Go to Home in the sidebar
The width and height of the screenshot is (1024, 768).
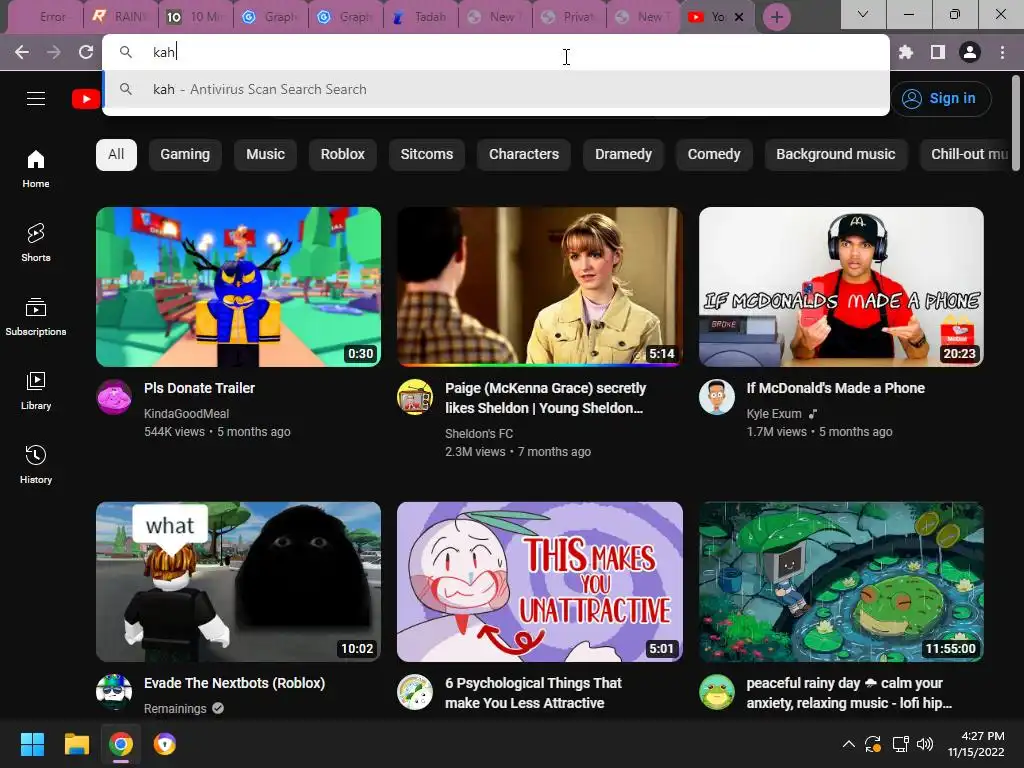36,169
